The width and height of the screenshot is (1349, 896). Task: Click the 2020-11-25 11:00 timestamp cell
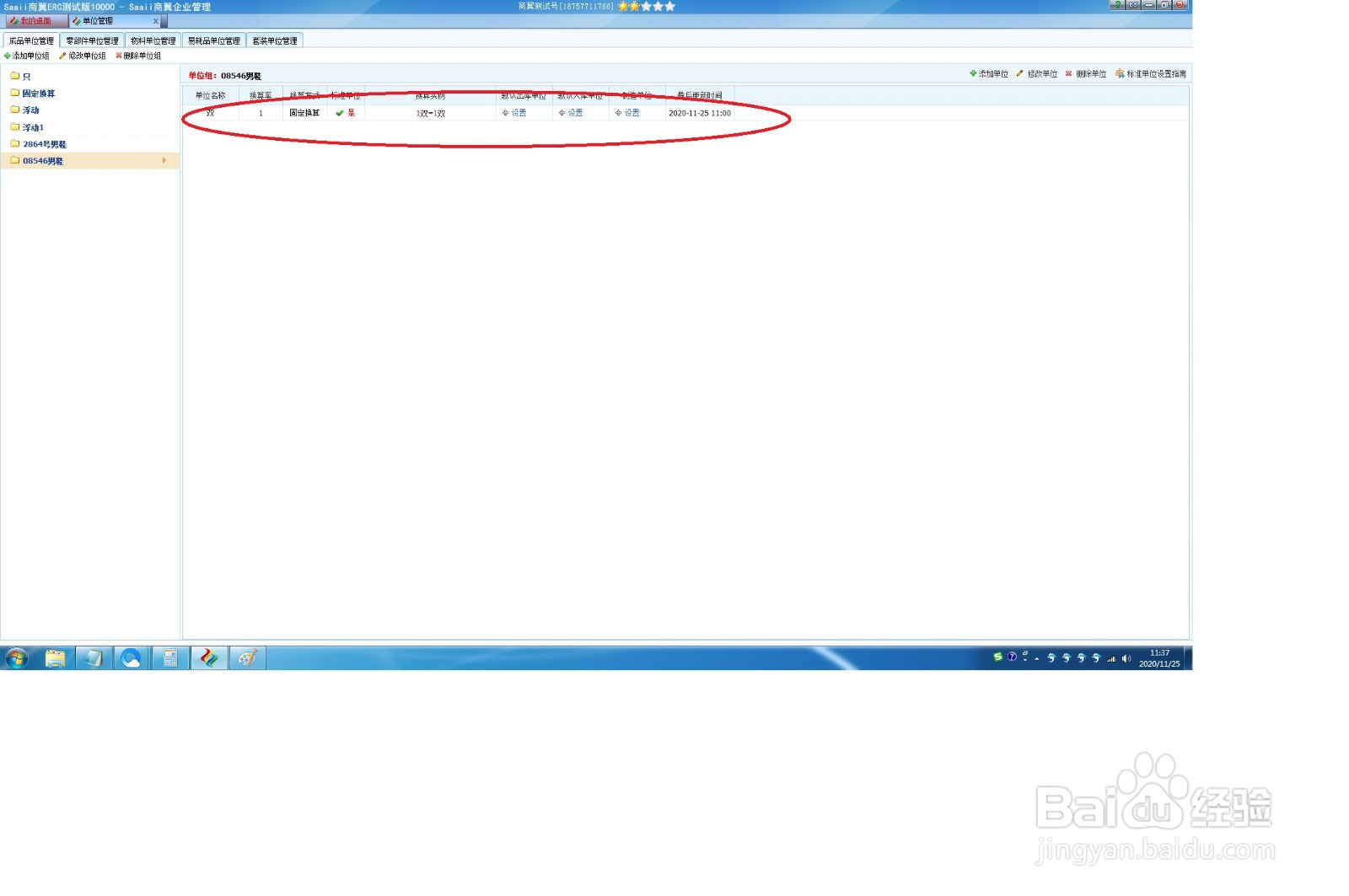700,113
